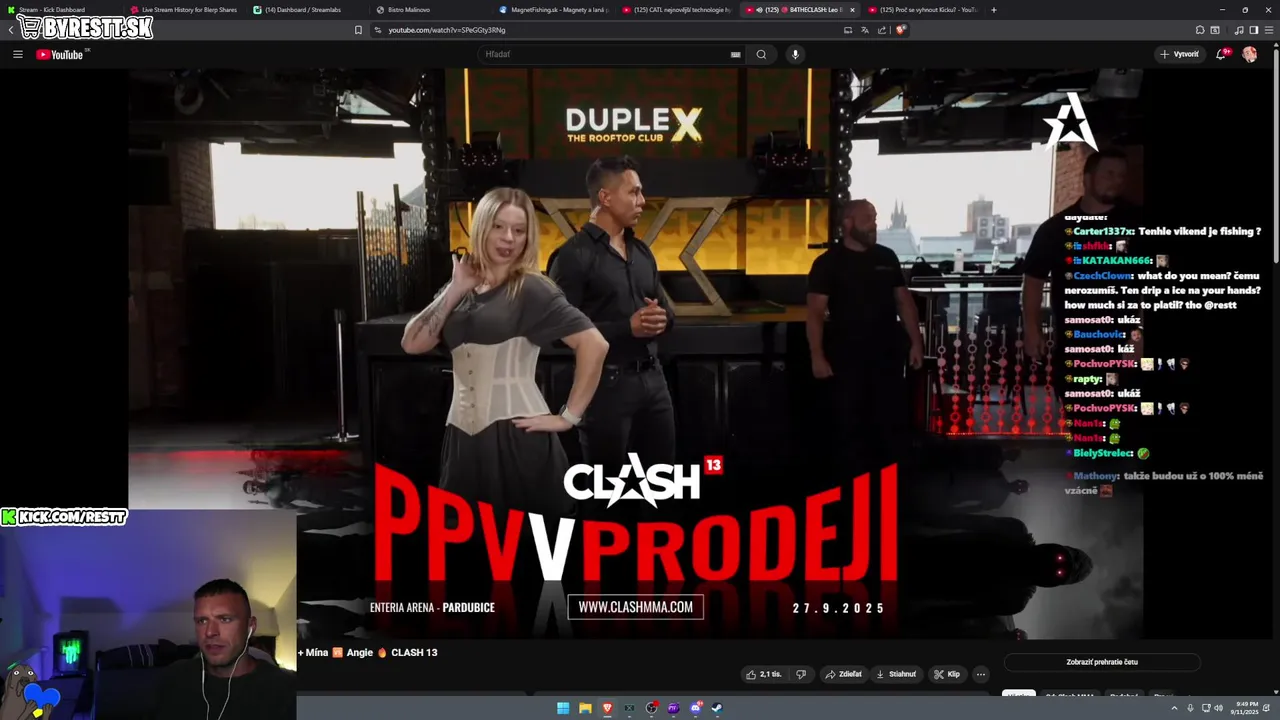The height and width of the screenshot is (720, 1280).
Task: Open the purple app icon in taskbar
Action: 673,708
